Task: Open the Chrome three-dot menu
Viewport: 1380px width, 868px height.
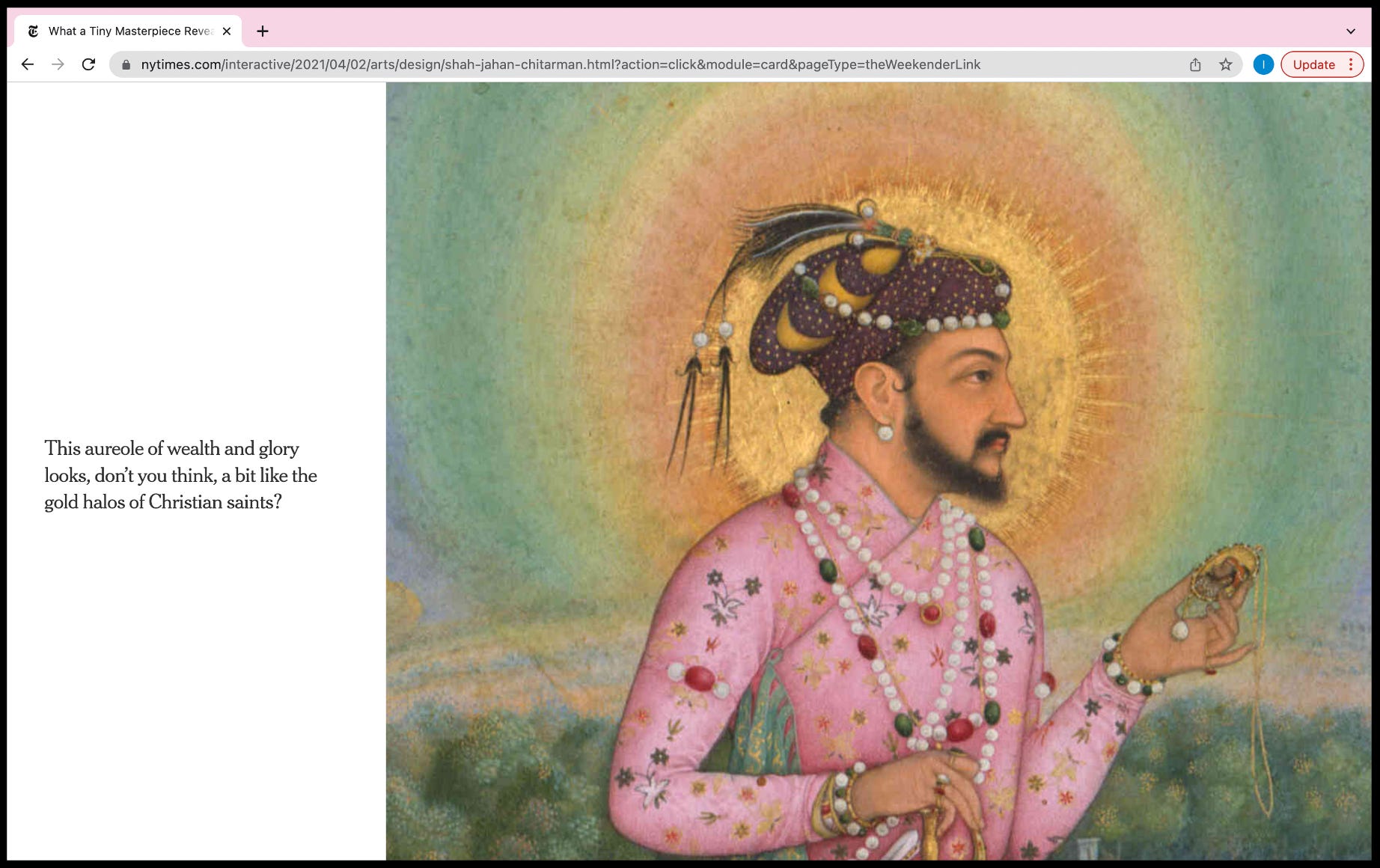Action: tap(1351, 64)
